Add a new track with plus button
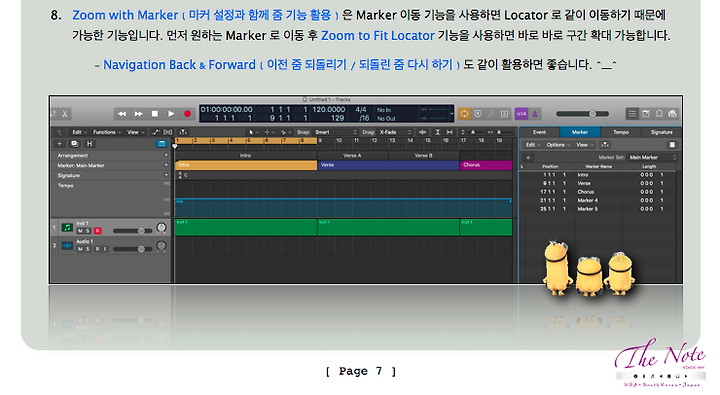 [59, 144]
